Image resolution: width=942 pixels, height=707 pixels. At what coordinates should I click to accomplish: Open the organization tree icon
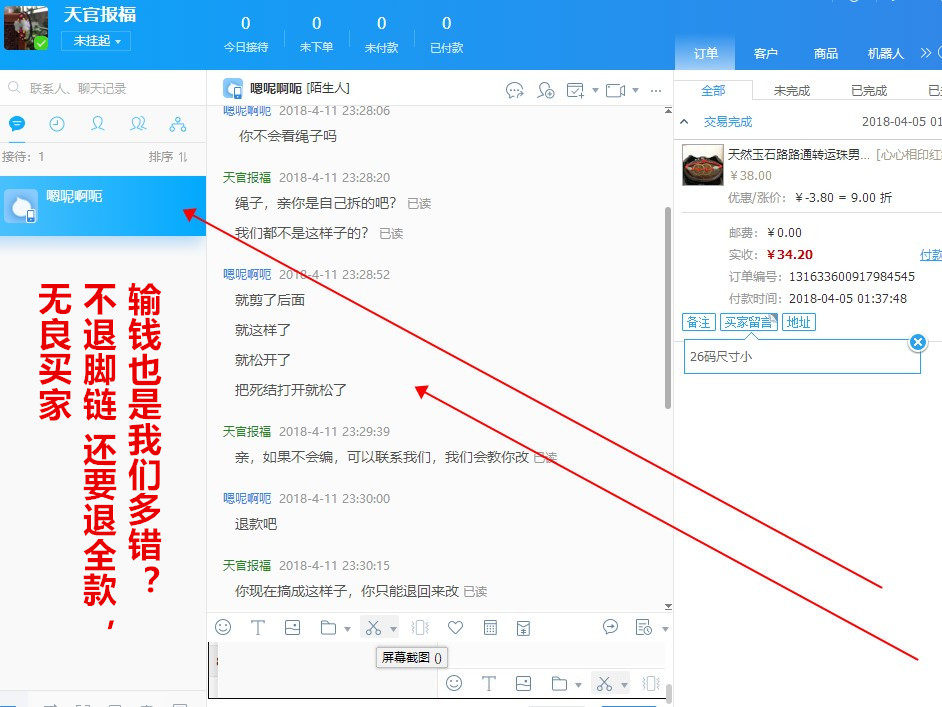(x=177, y=124)
